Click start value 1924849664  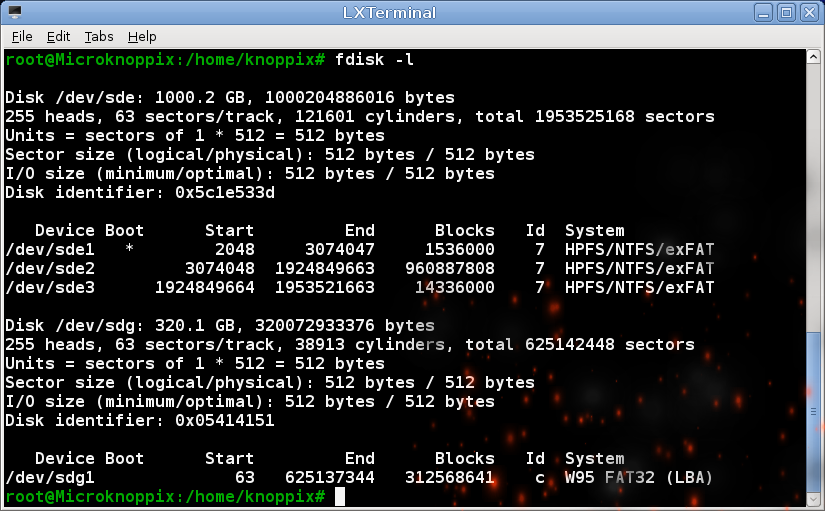point(205,287)
